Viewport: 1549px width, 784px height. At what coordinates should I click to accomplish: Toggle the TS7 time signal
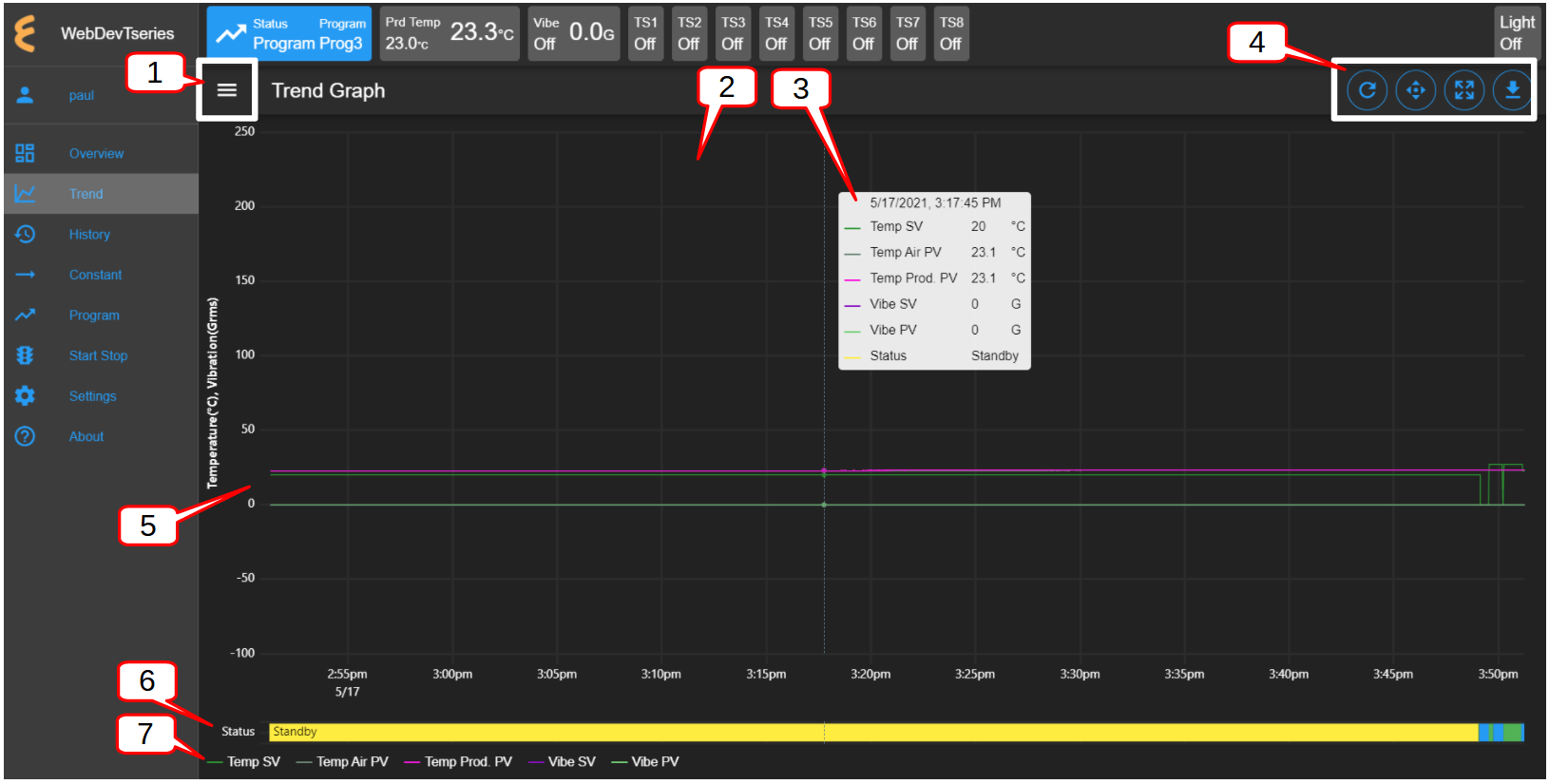coord(908,33)
